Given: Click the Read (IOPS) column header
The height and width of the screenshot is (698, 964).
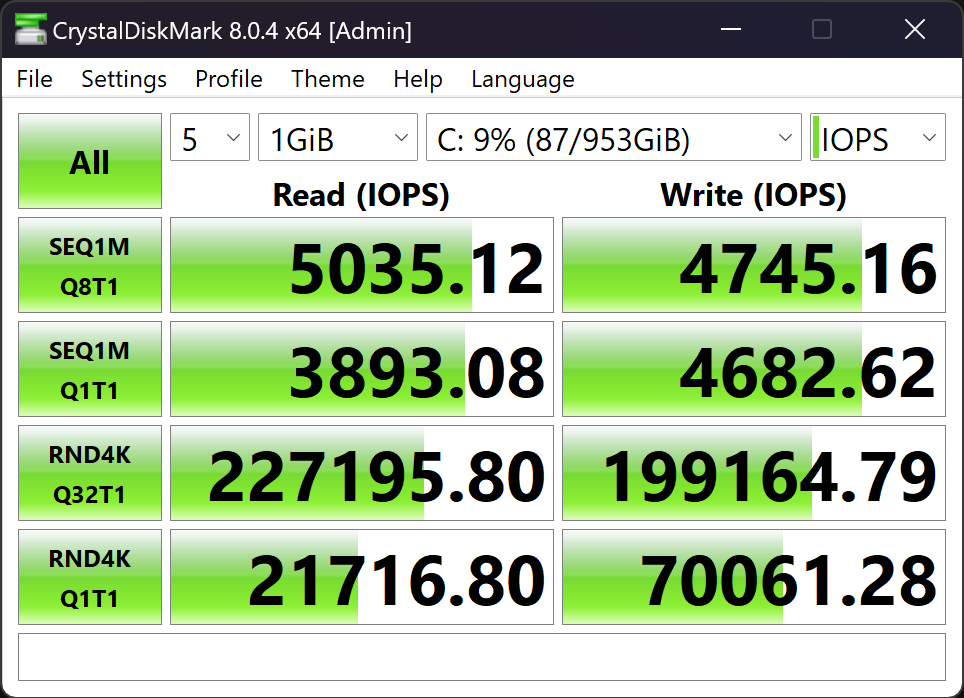Looking at the screenshot, I should click(x=362, y=195).
